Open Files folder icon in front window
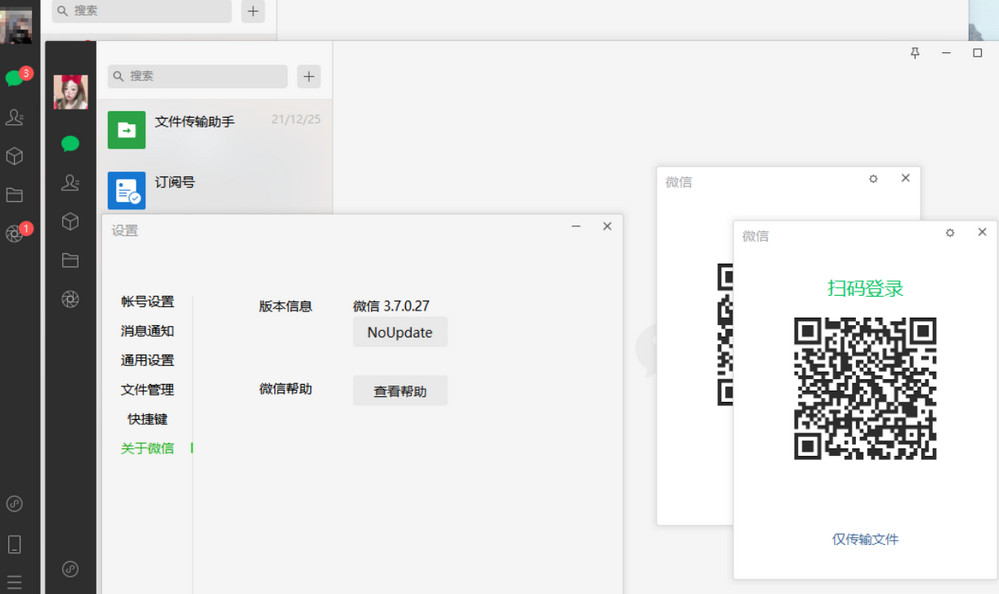 pyautogui.click(x=70, y=260)
